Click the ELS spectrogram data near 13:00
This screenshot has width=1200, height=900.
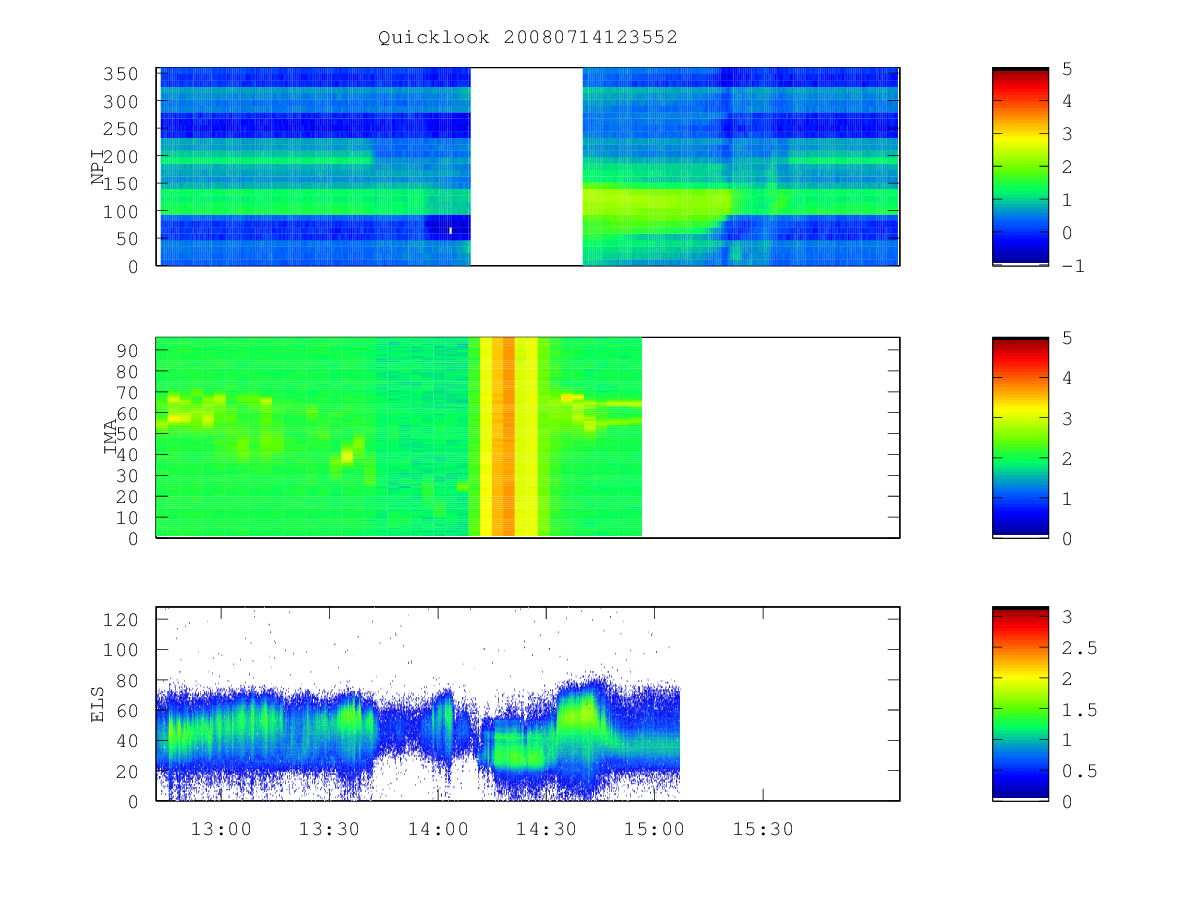[221, 735]
